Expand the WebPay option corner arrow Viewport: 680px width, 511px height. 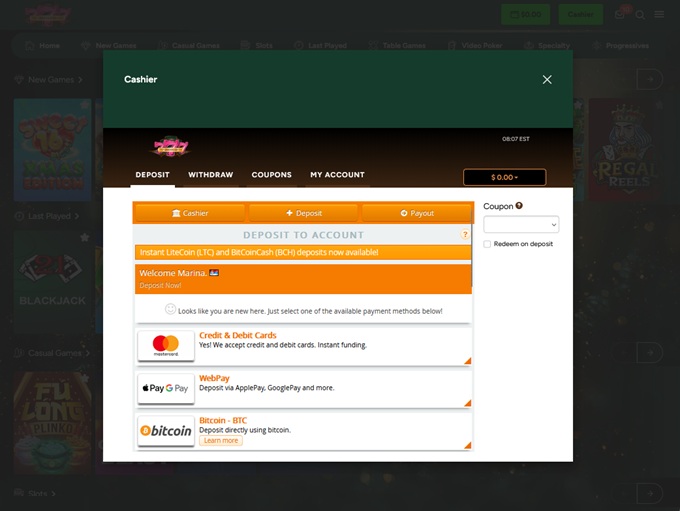tap(467, 403)
